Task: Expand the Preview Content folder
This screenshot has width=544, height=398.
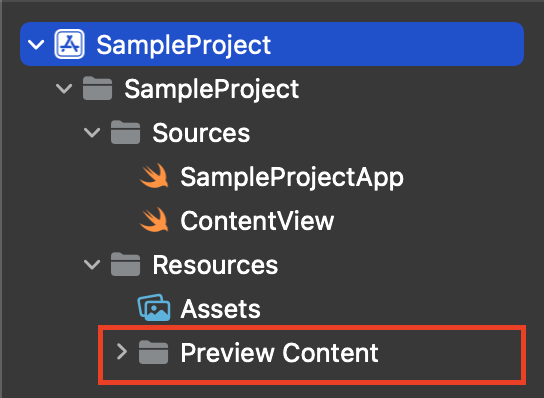Action: (122, 352)
